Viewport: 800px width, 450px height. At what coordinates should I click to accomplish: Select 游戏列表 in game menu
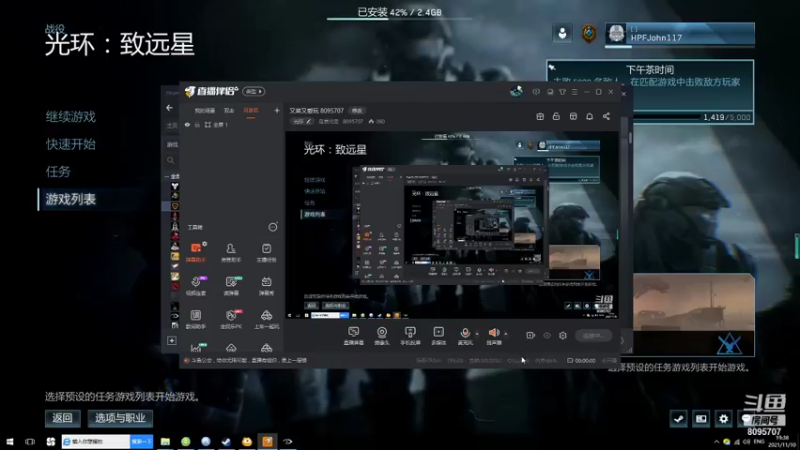(71, 199)
